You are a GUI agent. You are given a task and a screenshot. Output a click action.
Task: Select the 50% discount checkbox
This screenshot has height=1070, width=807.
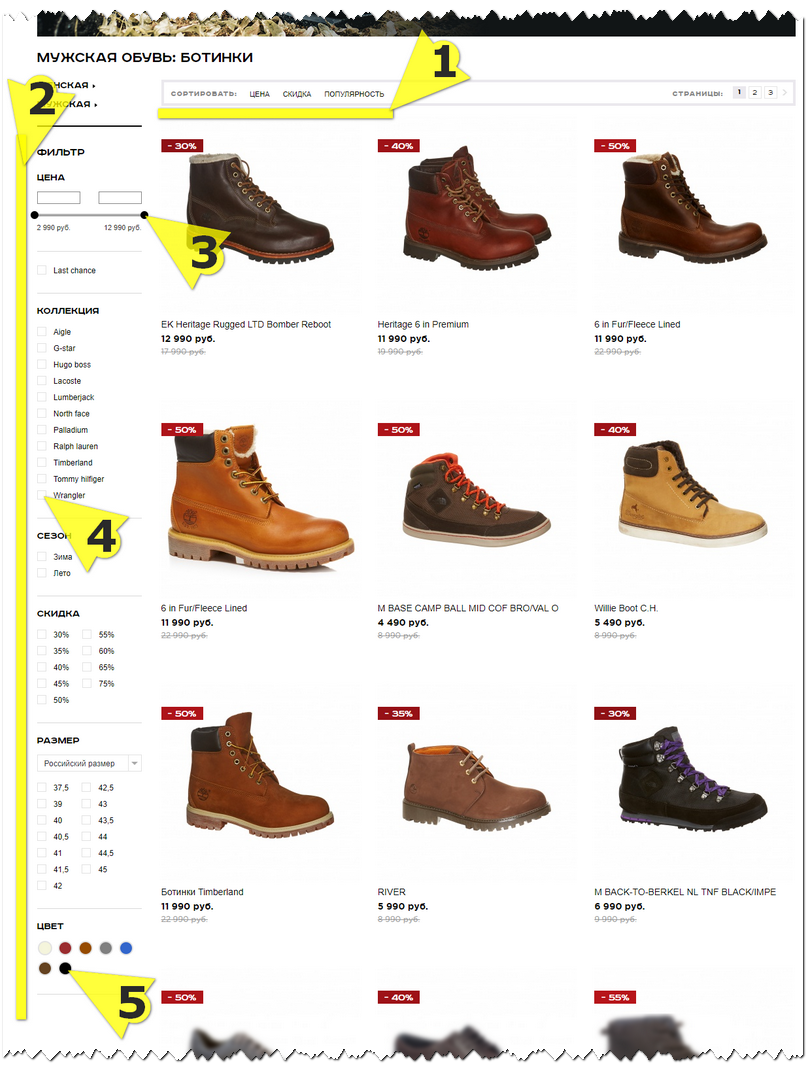click(42, 700)
